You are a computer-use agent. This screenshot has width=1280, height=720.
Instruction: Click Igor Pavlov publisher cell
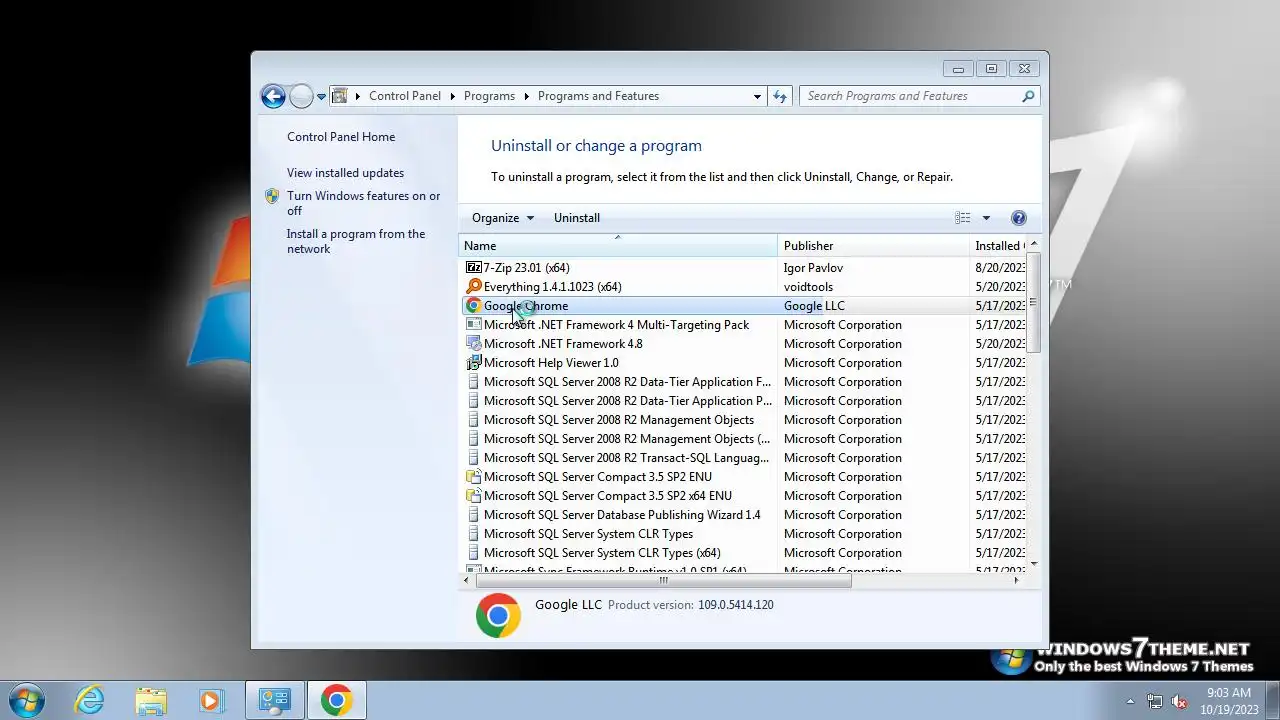coord(813,268)
